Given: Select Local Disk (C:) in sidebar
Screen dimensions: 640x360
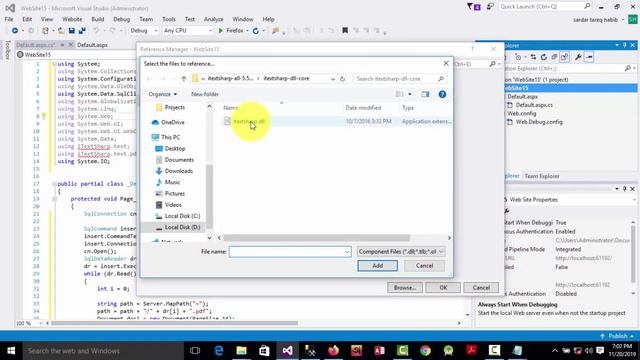Looking at the screenshot, I should [182, 216].
